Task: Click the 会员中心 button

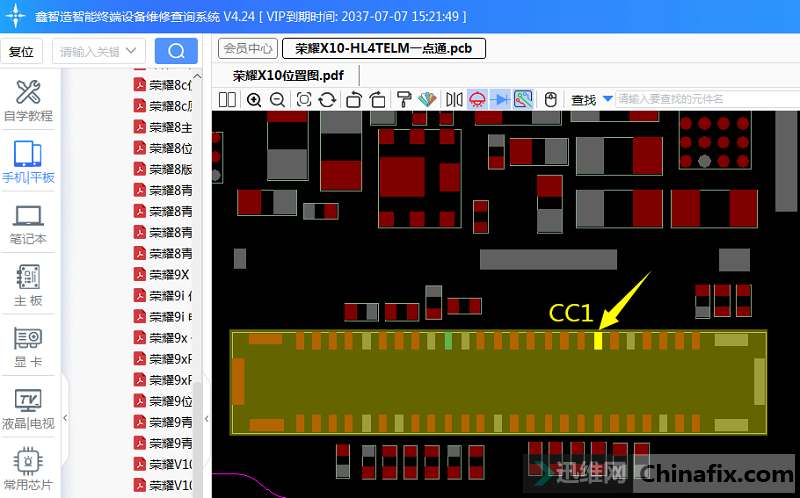Action: click(x=248, y=48)
